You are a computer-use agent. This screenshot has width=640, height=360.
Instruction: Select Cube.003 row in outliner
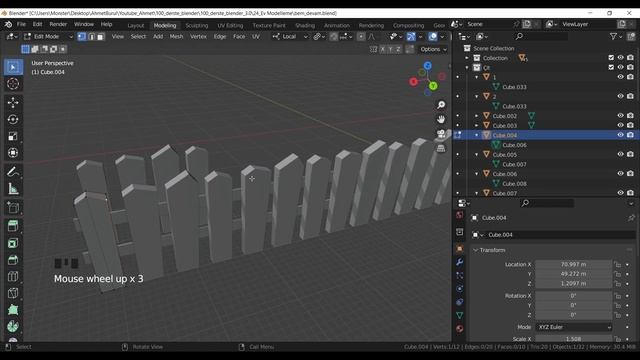(x=545, y=125)
